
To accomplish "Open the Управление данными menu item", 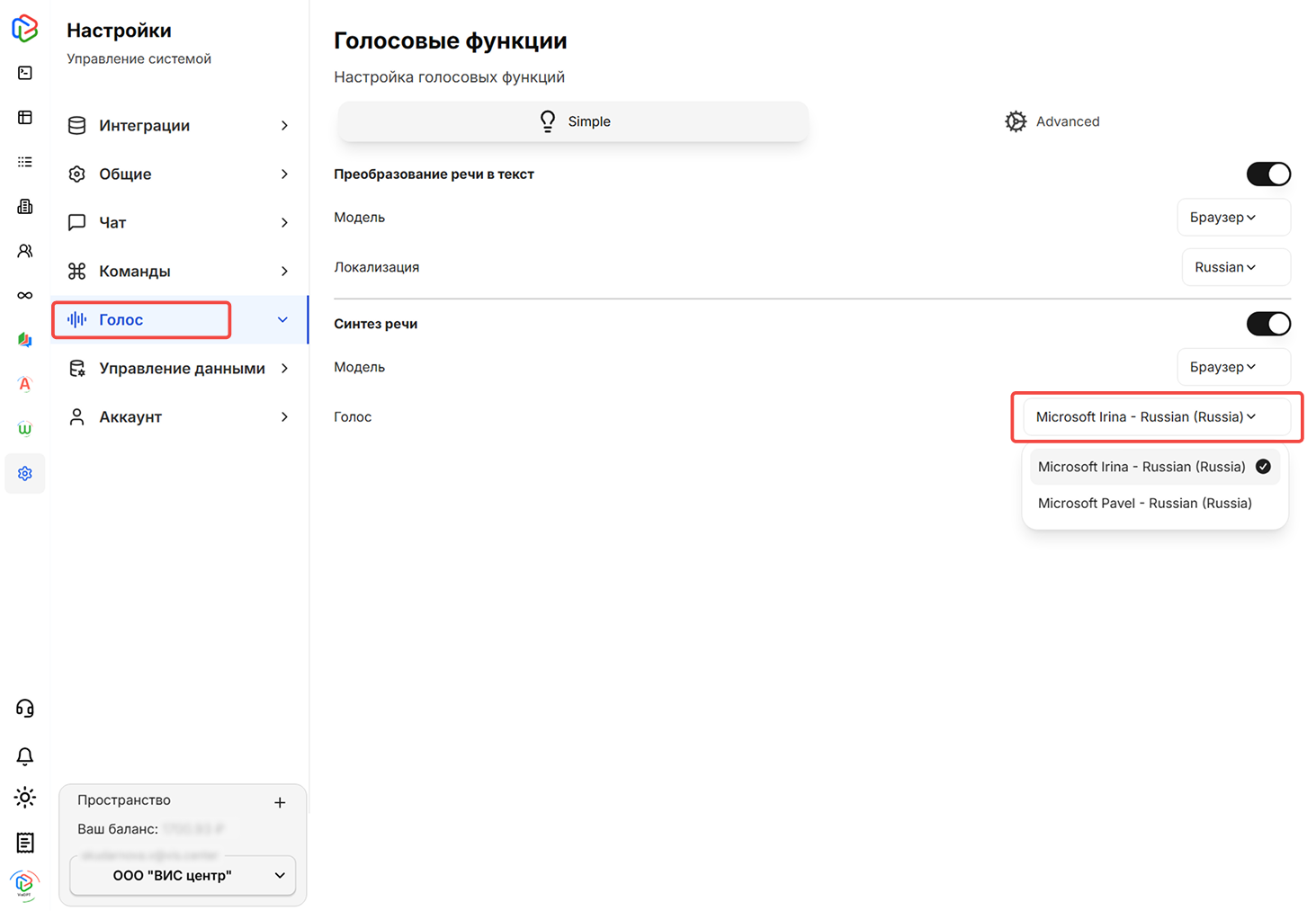I will click(x=179, y=368).
